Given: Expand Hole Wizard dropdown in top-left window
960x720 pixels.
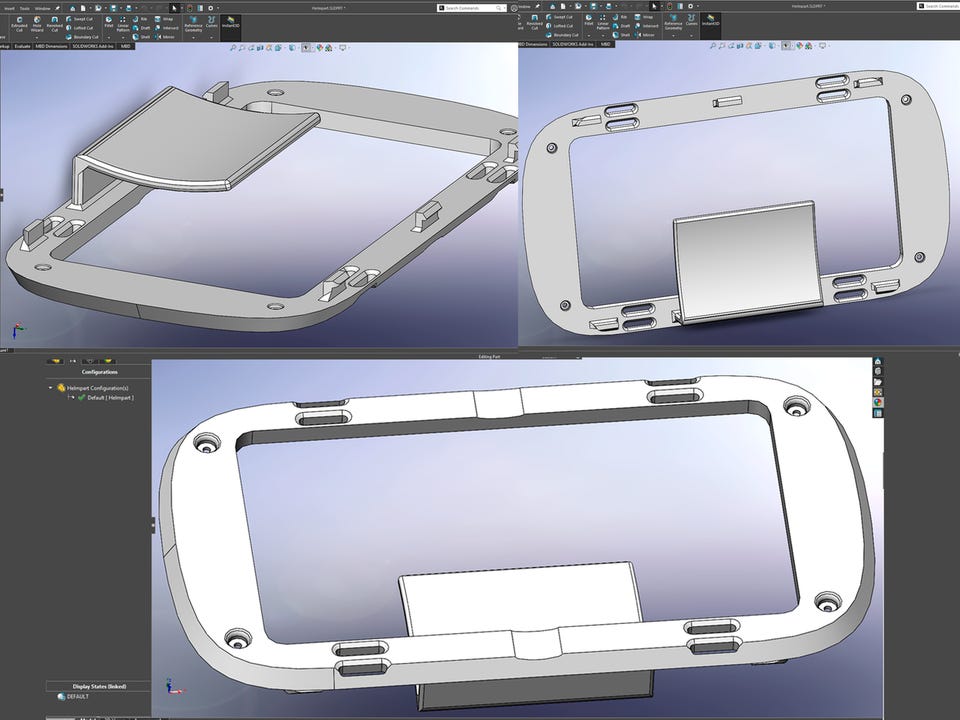Looking at the screenshot, I should tap(37, 37).
